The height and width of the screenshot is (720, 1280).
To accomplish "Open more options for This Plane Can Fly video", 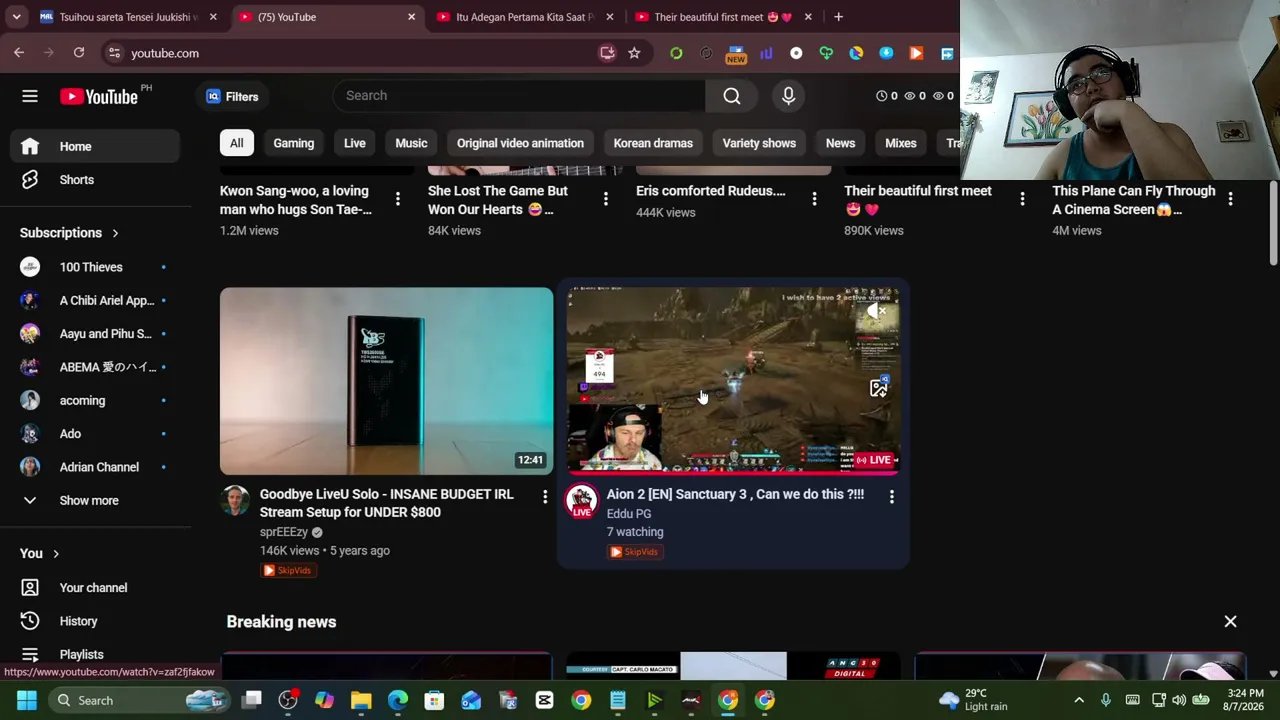I will click(1230, 199).
